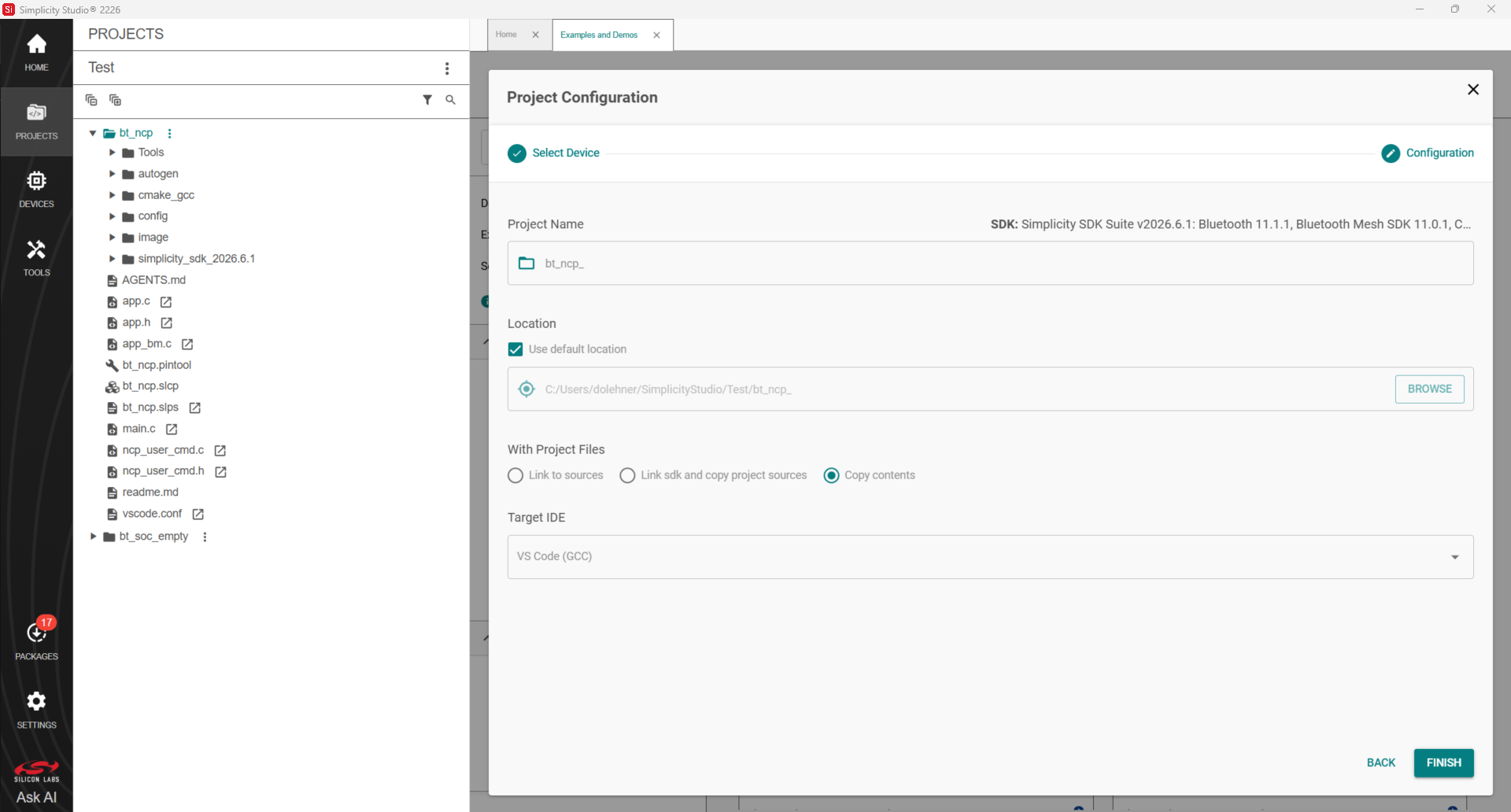Close the Examples and Demos tab
The height and width of the screenshot is (812, 1511).
[656, 35]
